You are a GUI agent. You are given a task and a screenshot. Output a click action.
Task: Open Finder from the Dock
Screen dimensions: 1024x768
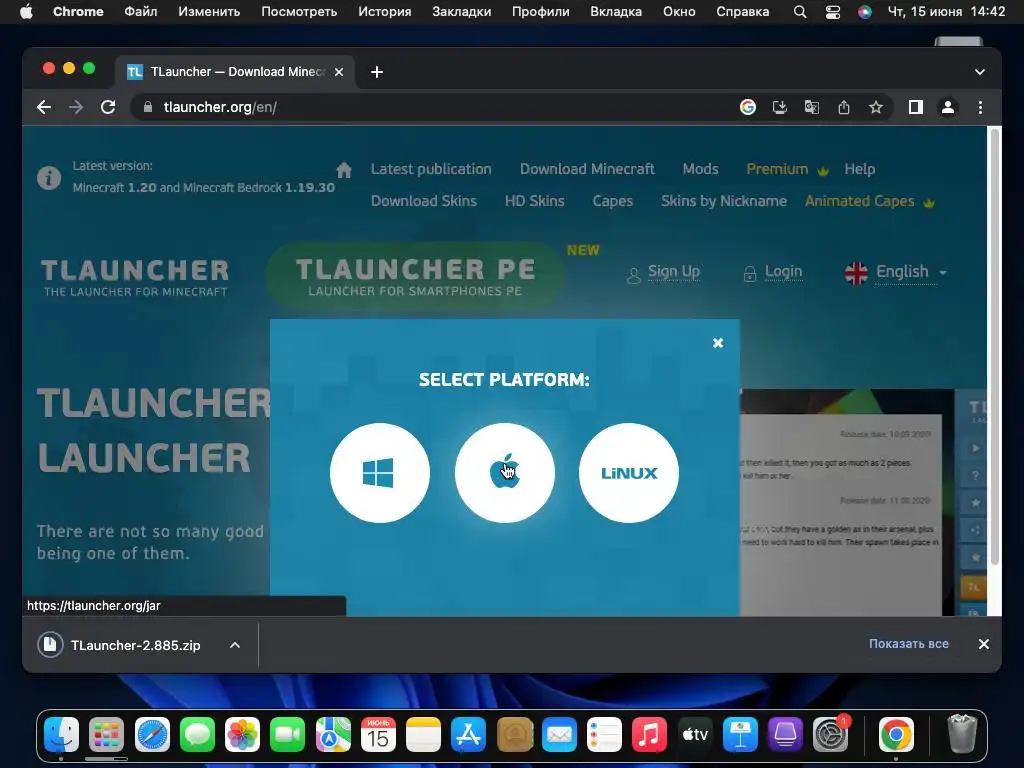(61, 735)
